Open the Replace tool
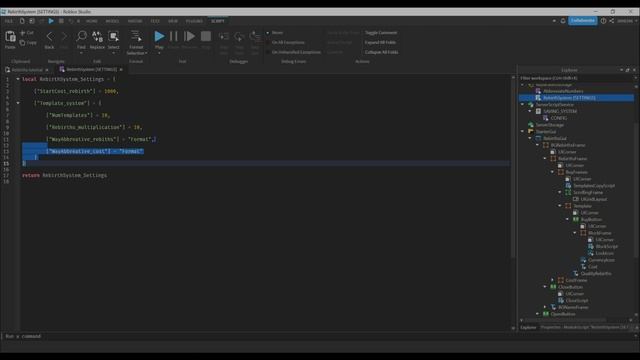 click(97, 36)
